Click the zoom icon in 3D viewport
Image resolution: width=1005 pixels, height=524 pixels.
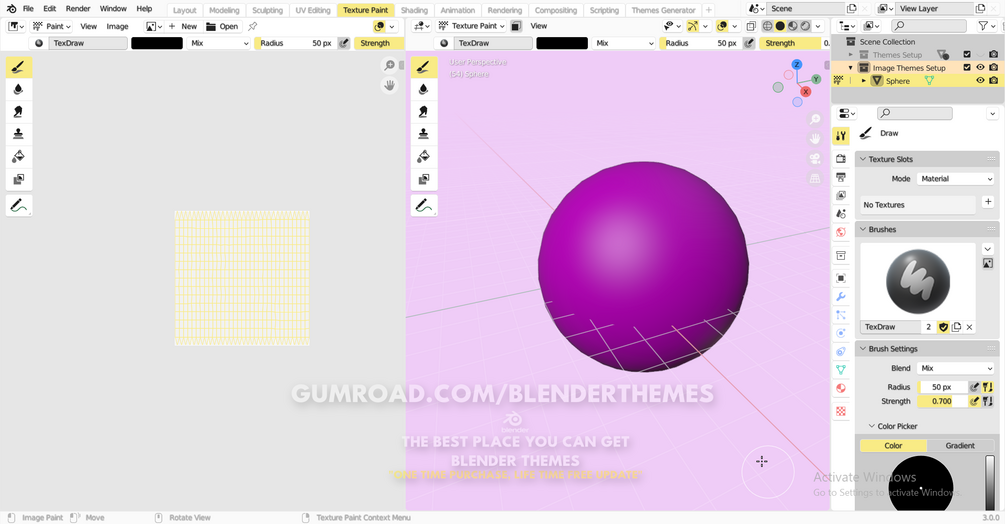tap(815, 119)
